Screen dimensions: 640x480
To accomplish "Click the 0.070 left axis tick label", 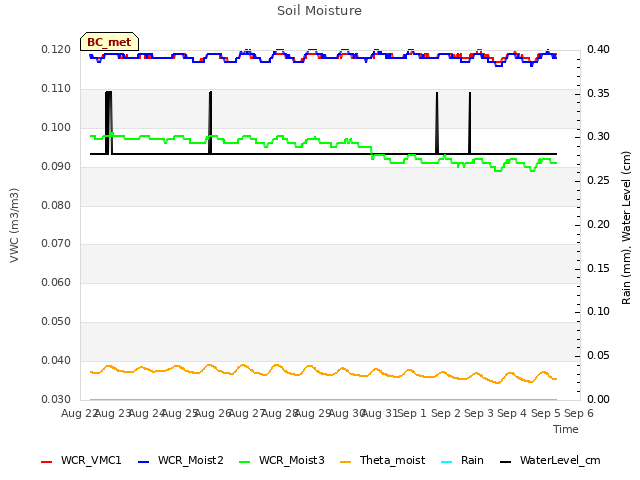I will click(56, 244).
